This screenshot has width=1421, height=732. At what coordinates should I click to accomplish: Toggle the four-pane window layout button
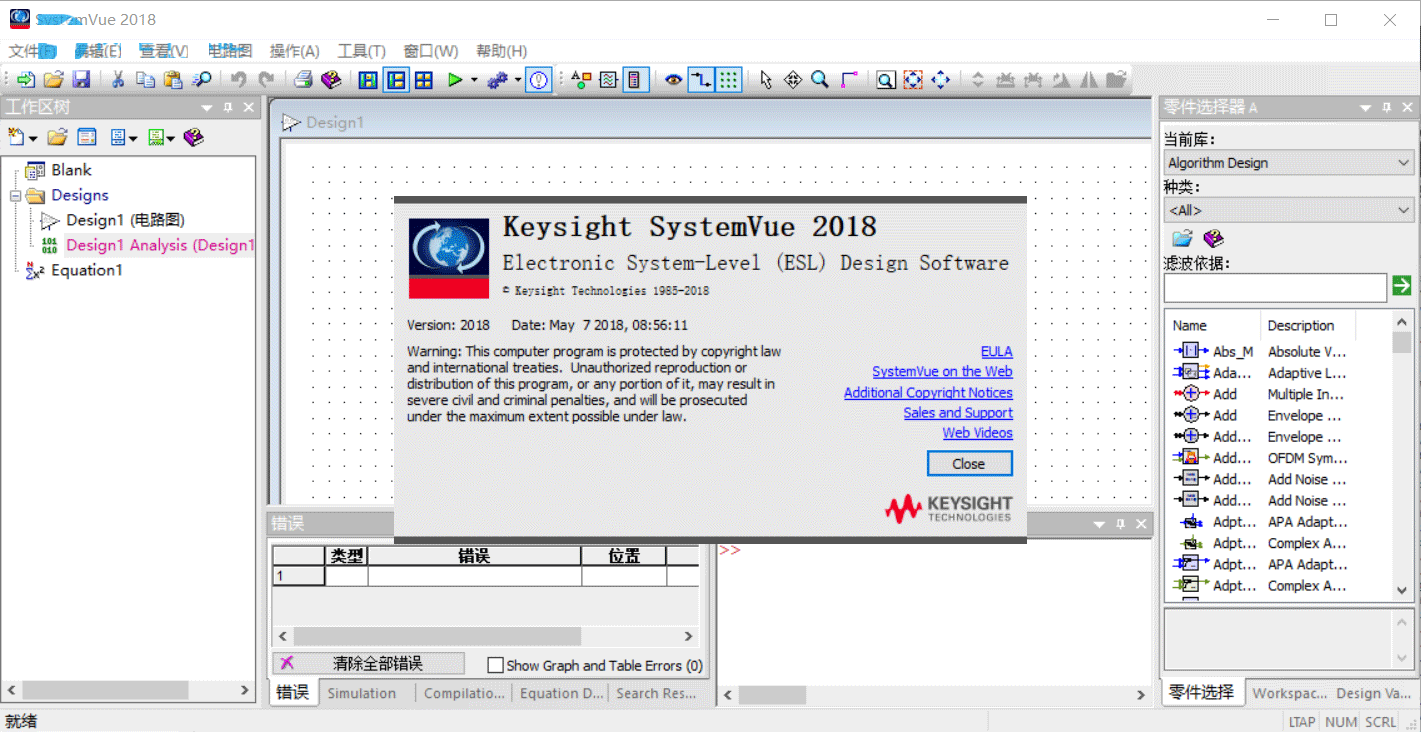(424, 80)
